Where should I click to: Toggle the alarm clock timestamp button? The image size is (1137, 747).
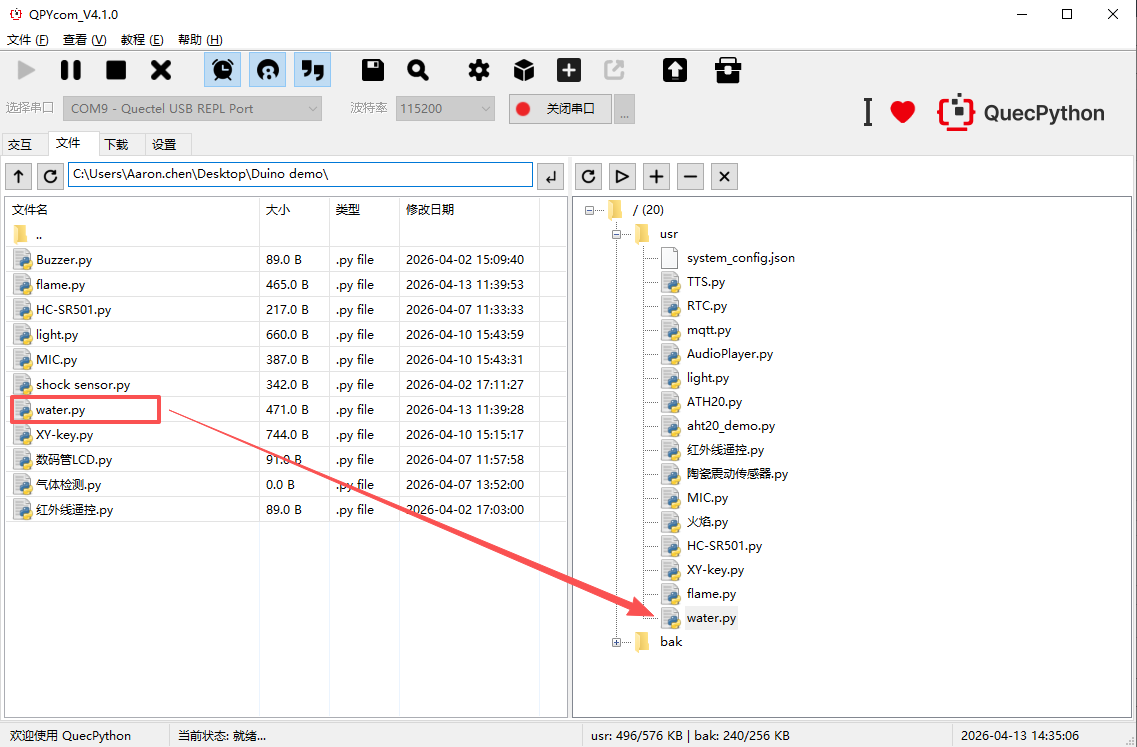click(x=222, y=70)
